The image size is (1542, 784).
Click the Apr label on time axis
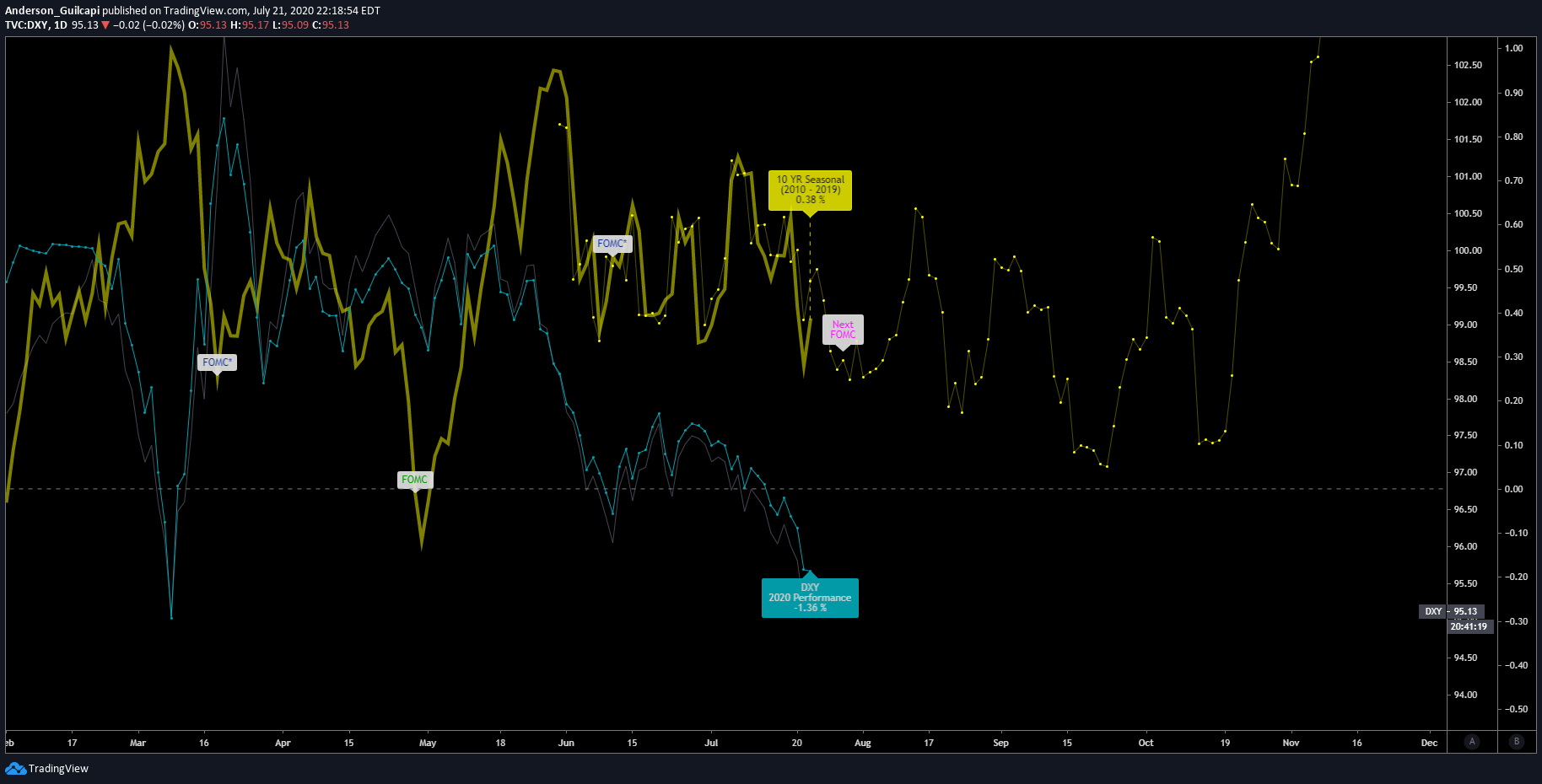pos(283,743)
